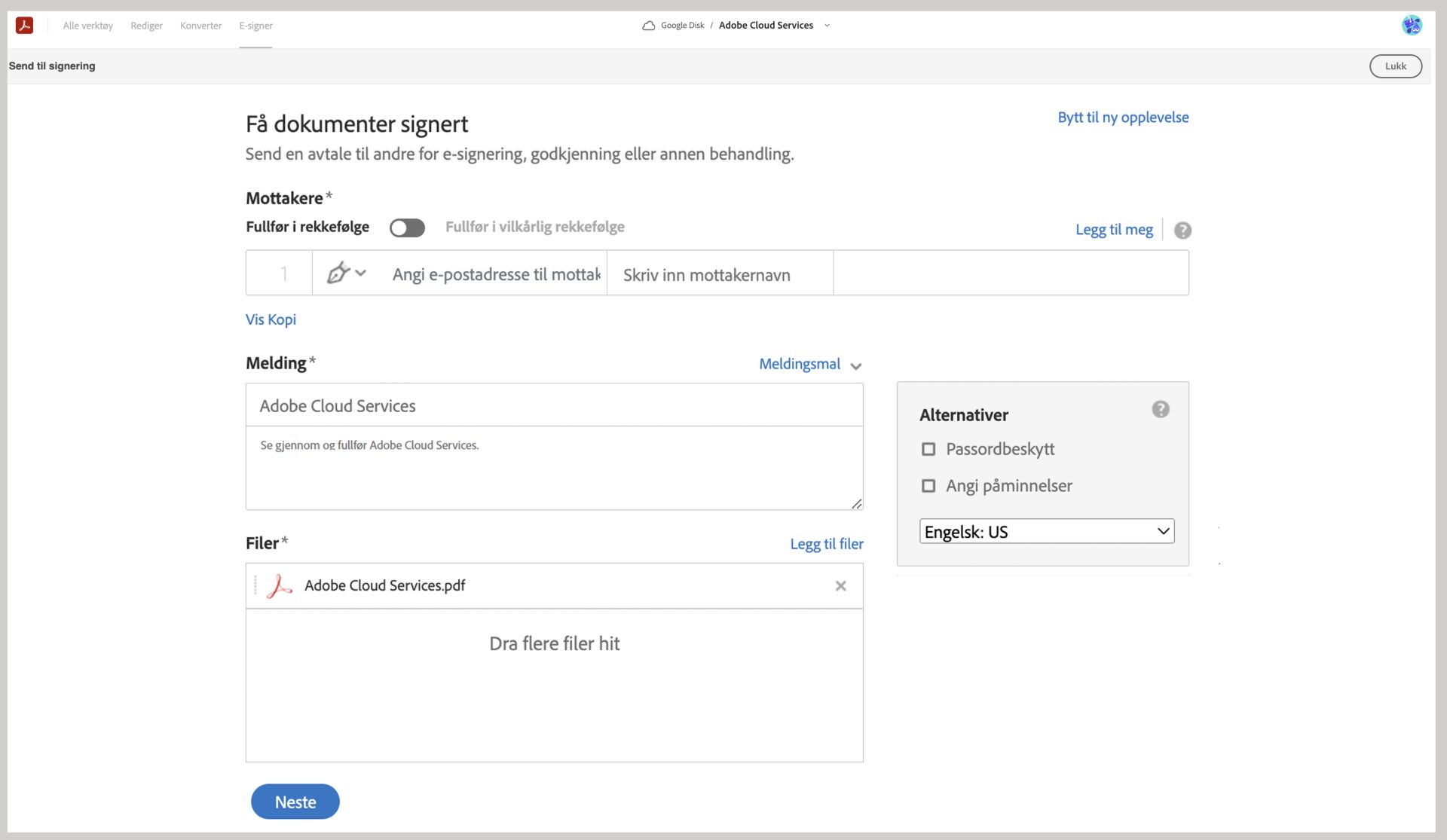This screenshot has width=1447, height=840.
Task: Open the Meldingsmal dropdown
Action: (x=810, y=365)
